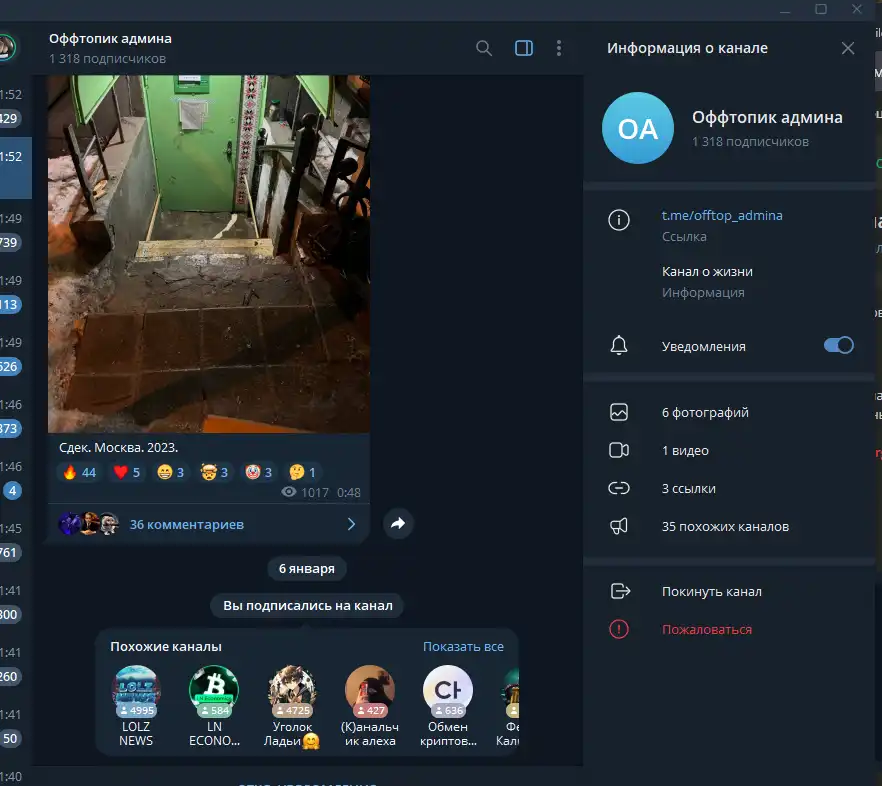This screenshot has width=882, height=786.
Task: Click the Канал о жизни description
Action: 707,272
